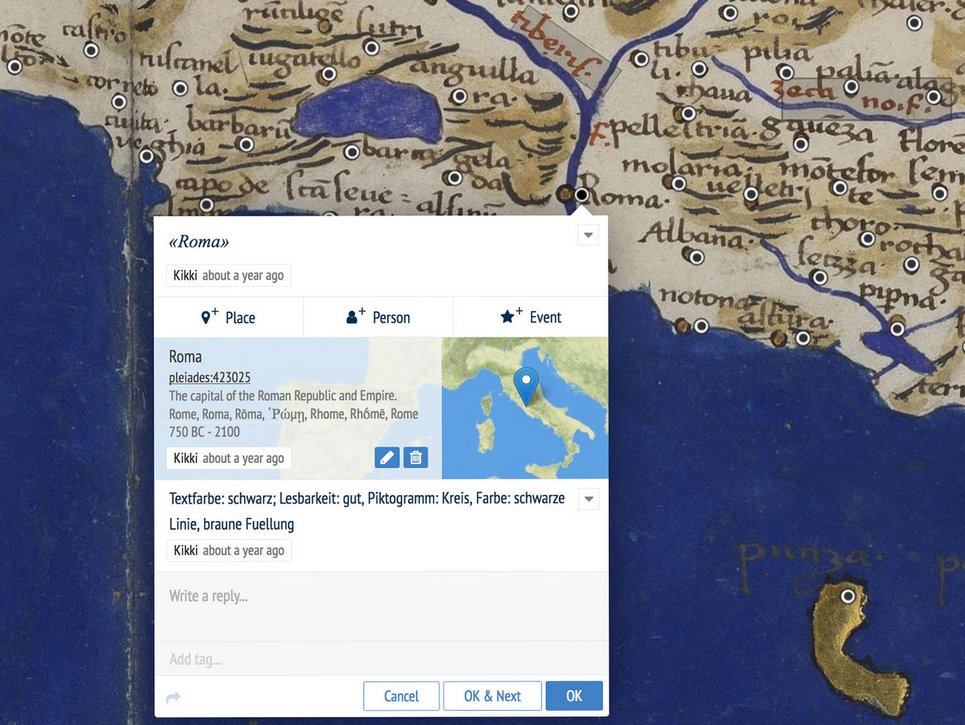Open the annotation options chevron beside «Roma»
This screenshot has height=725, width=965.
588,233
